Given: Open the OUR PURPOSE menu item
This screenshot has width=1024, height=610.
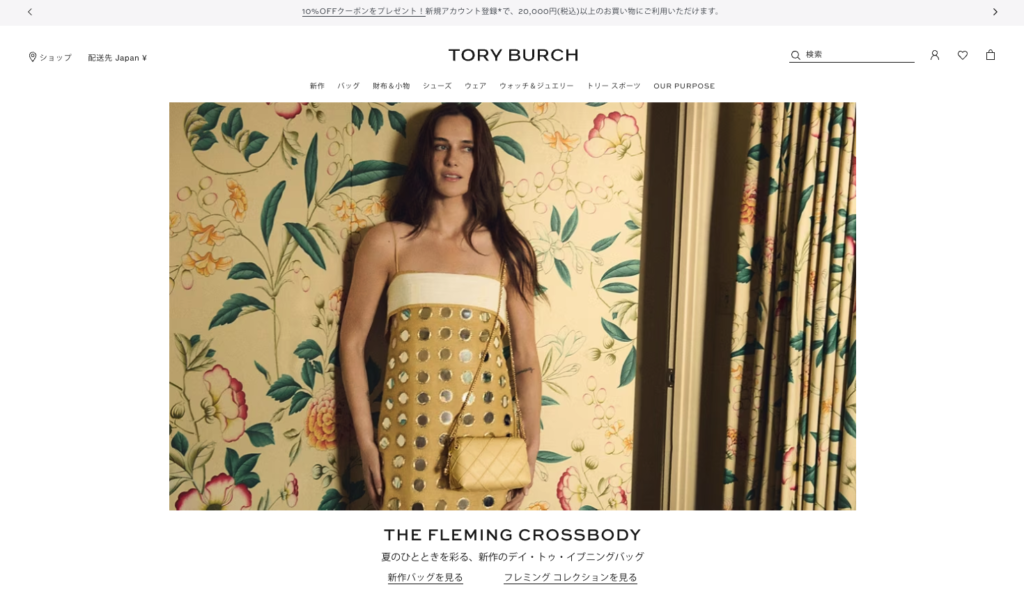Looking at the screenshot, I should (x=684, y=86).
